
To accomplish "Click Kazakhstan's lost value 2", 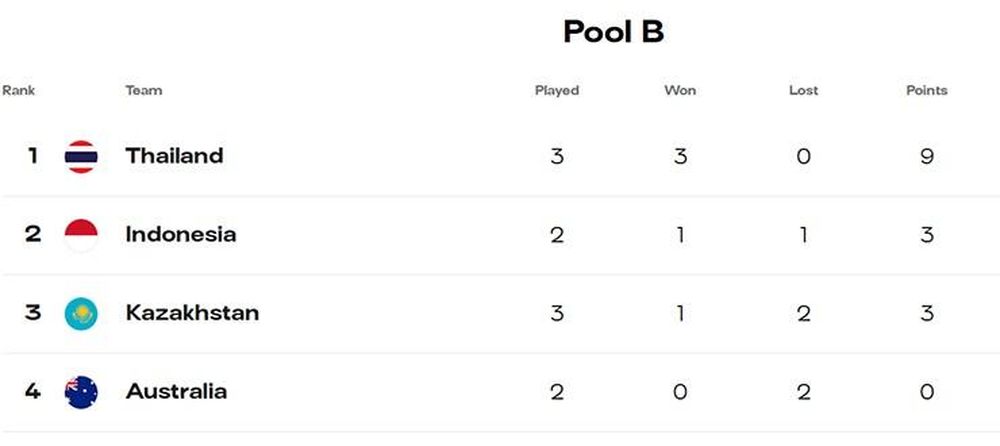I will pyautogui.click(x=804, y=313).
